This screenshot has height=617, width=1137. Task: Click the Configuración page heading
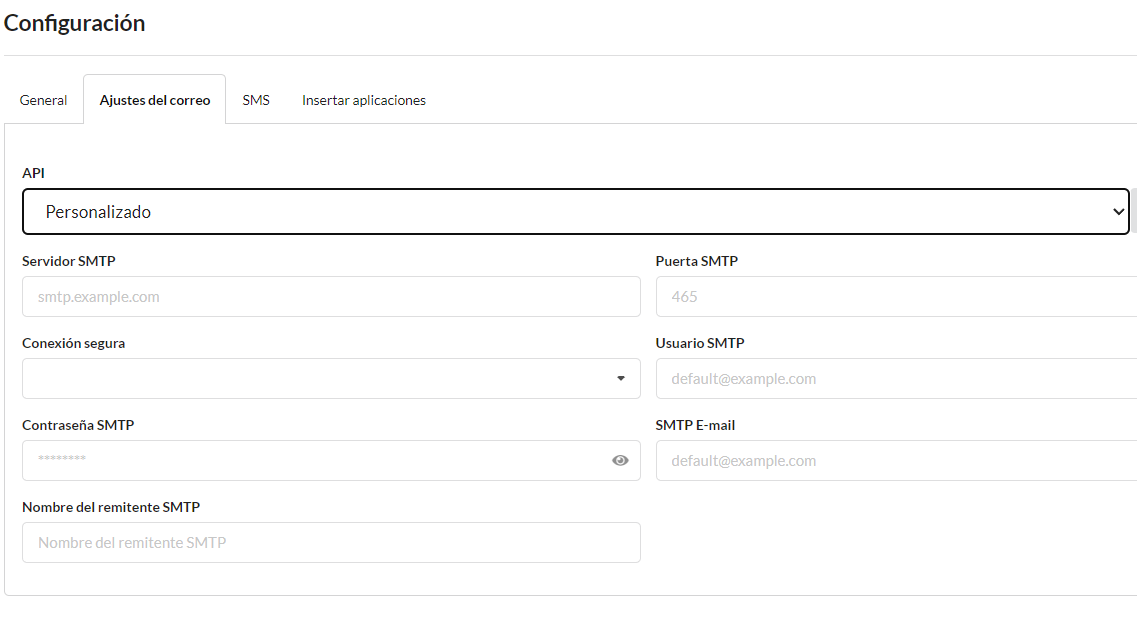click(74, 23)
